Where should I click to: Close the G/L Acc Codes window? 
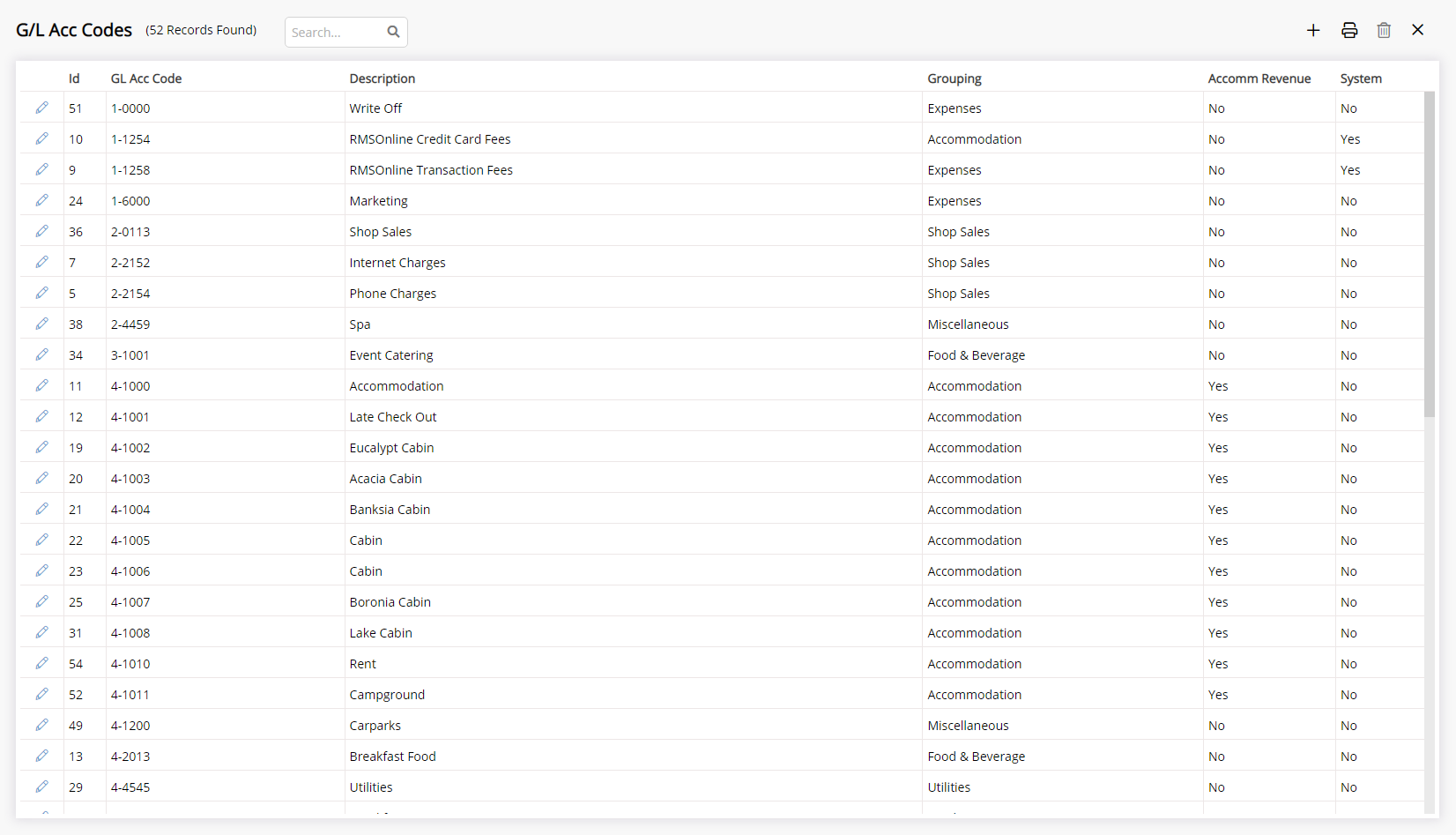coord(1417,29)
